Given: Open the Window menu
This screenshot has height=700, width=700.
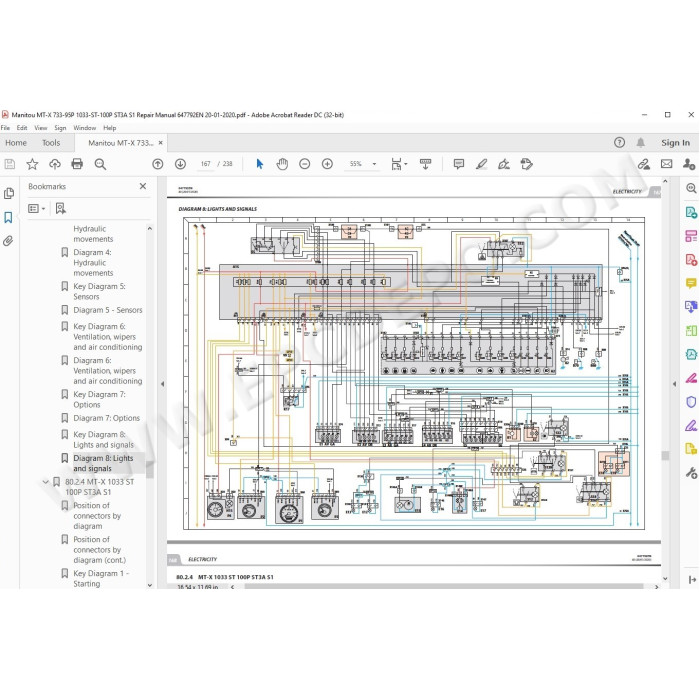Looking at the screenshot, I should tap(84, 128).
